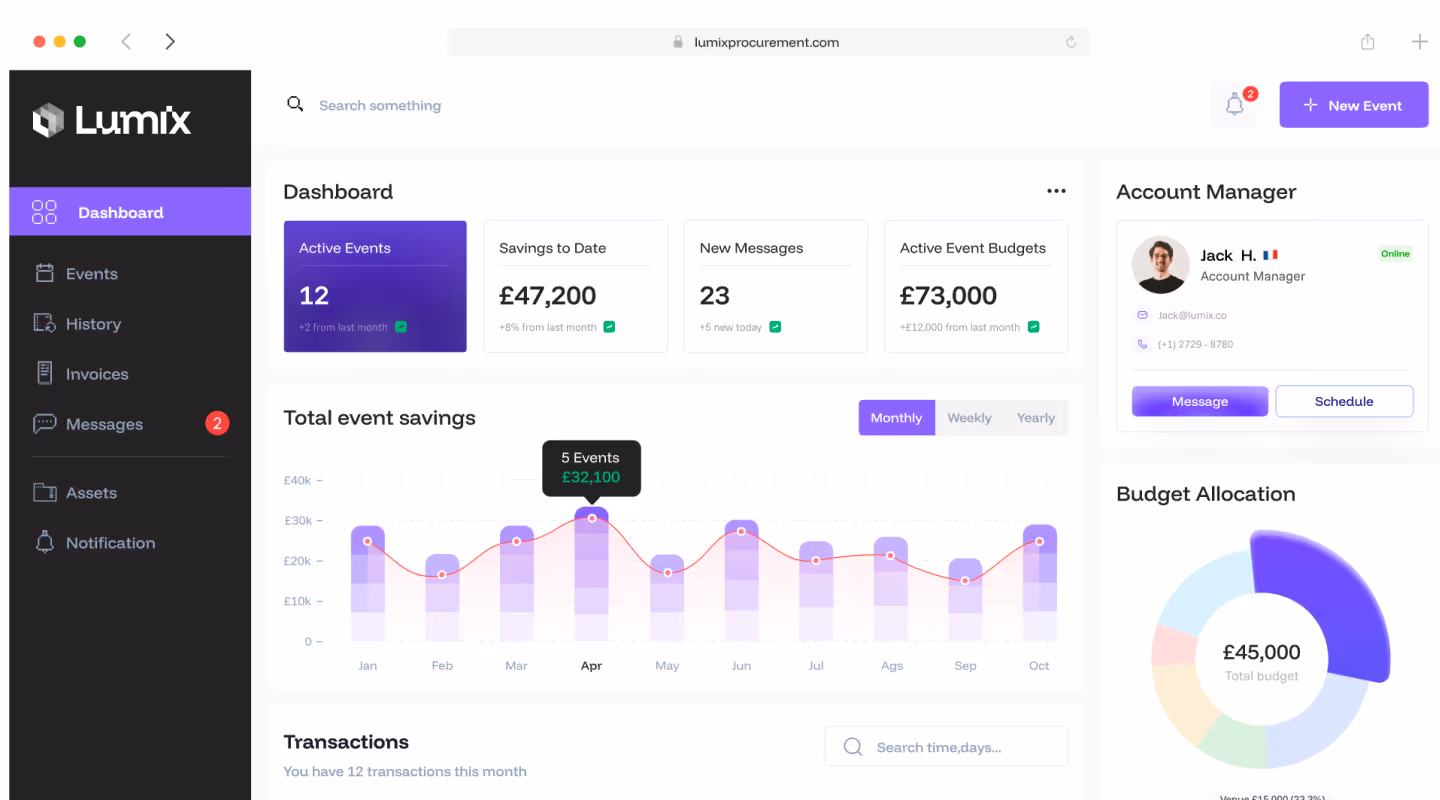1440x800 pixels.
Task: Click the Assets folder icon
Action: pyautogui.click(x=44, y=492)
